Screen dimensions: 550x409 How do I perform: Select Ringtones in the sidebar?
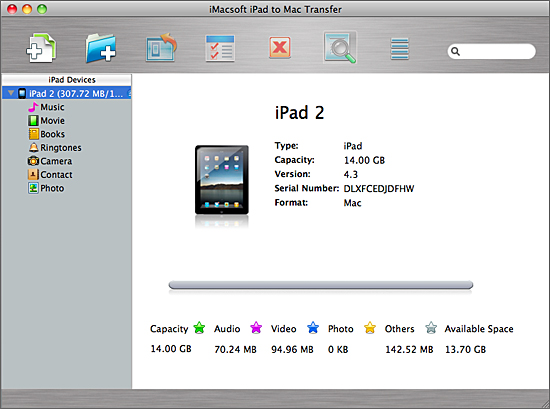[x=55, y=148]
